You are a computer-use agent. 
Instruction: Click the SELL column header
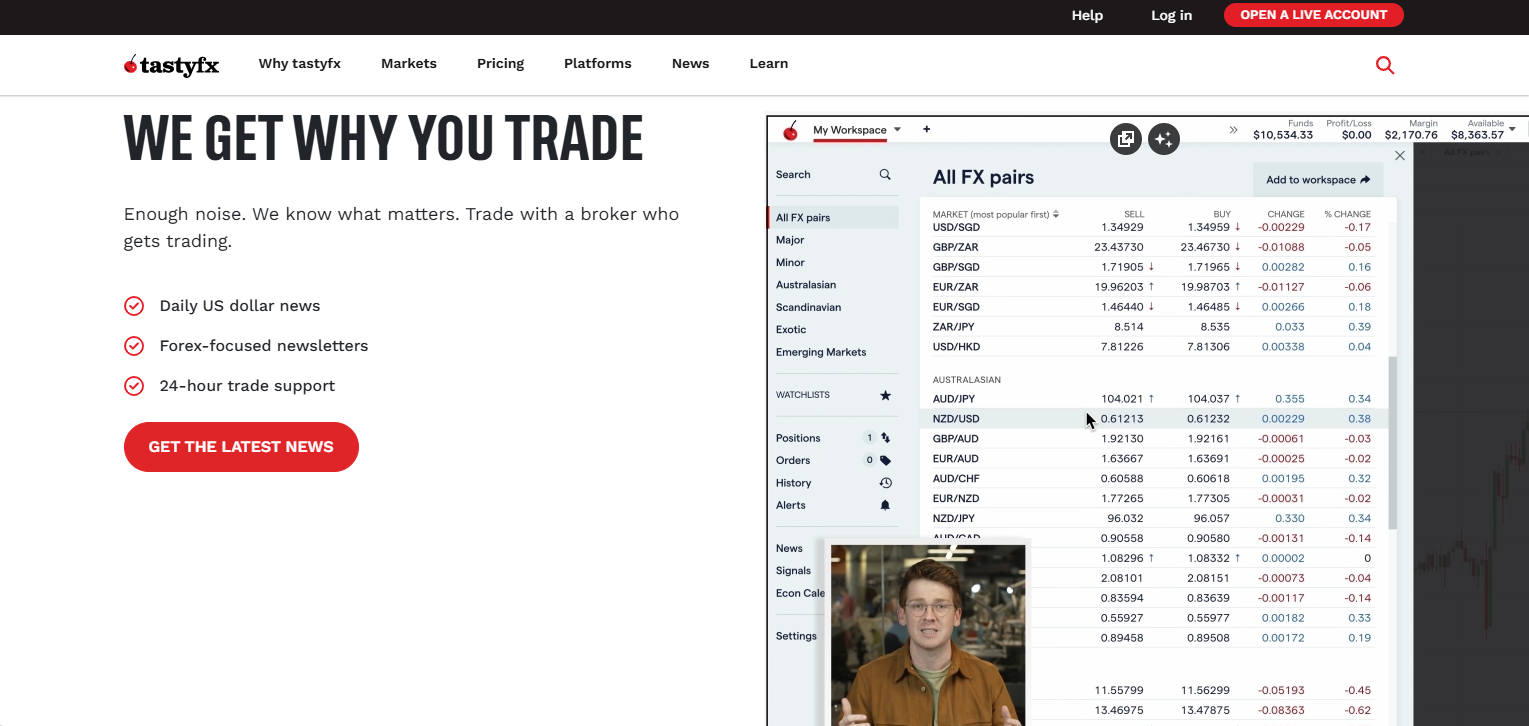1134,214
